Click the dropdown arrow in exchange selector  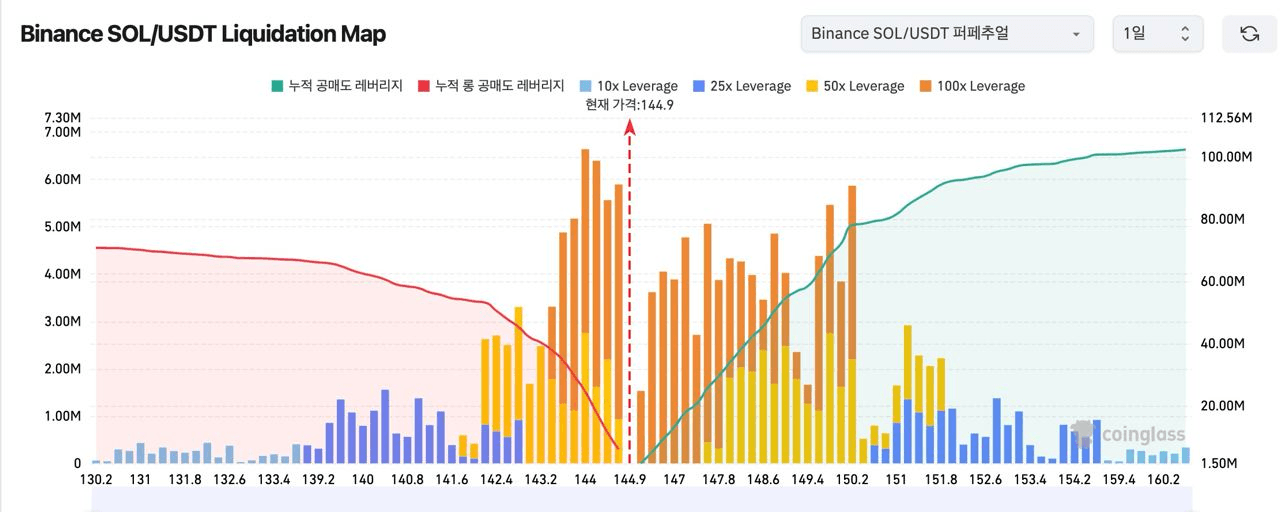[1076, 34]
